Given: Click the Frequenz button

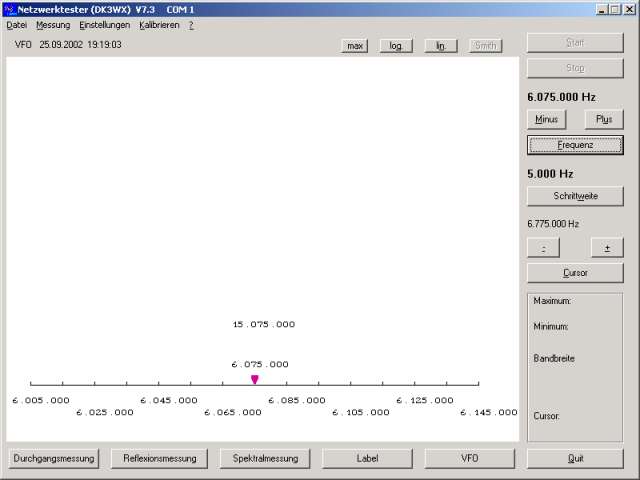Looking at the screenshot, I should point(575,145).
